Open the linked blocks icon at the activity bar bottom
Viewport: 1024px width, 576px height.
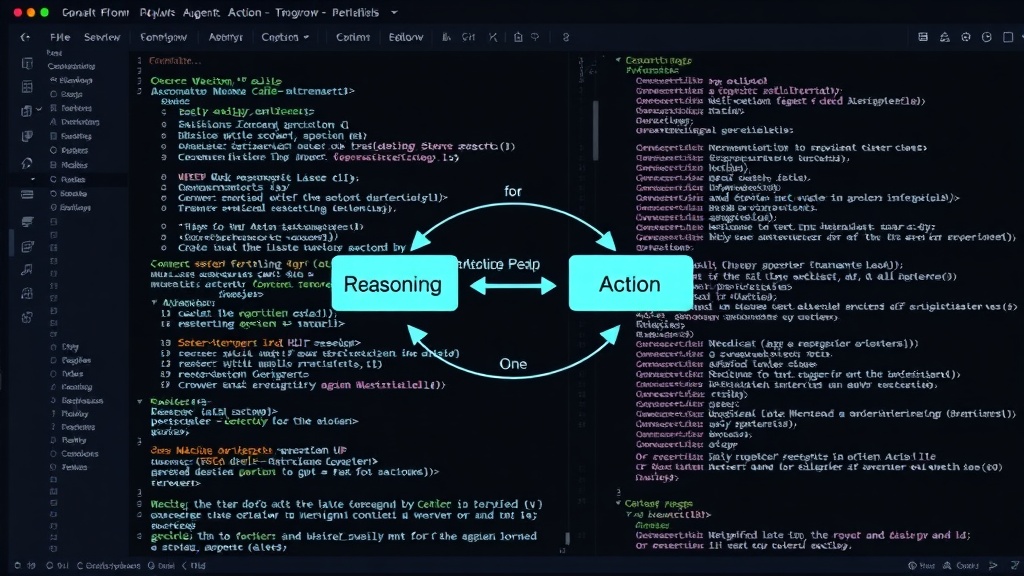click(x=27, y=317)
